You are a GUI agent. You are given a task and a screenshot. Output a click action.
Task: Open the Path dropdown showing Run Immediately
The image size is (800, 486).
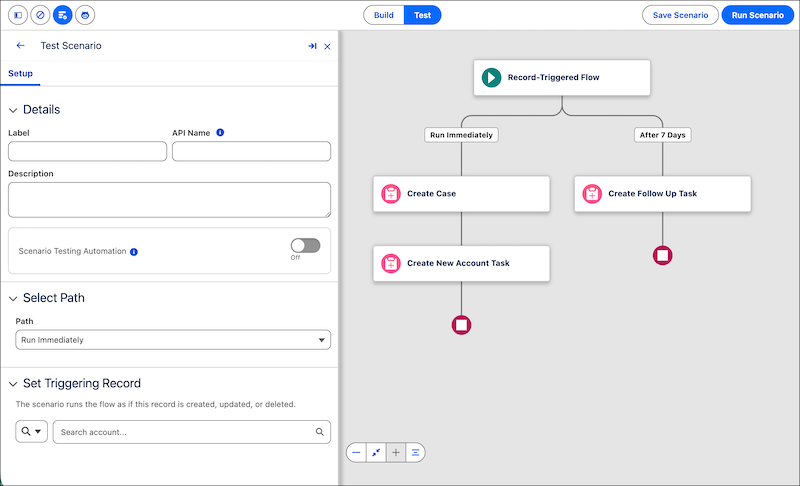point(173,340)
